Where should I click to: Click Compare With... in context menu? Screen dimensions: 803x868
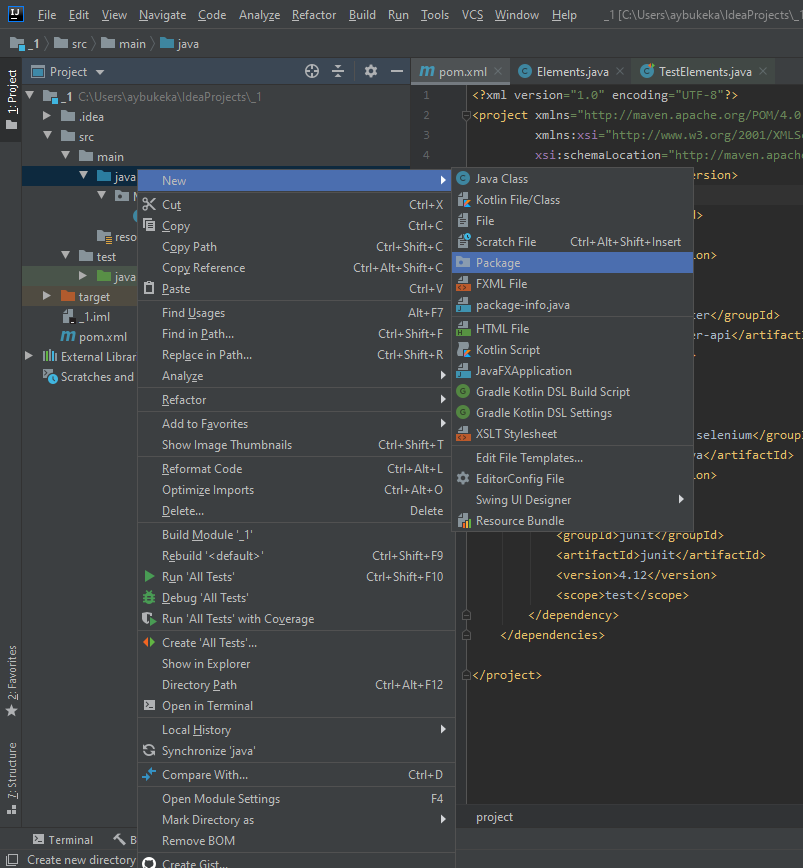click(296, 775)
